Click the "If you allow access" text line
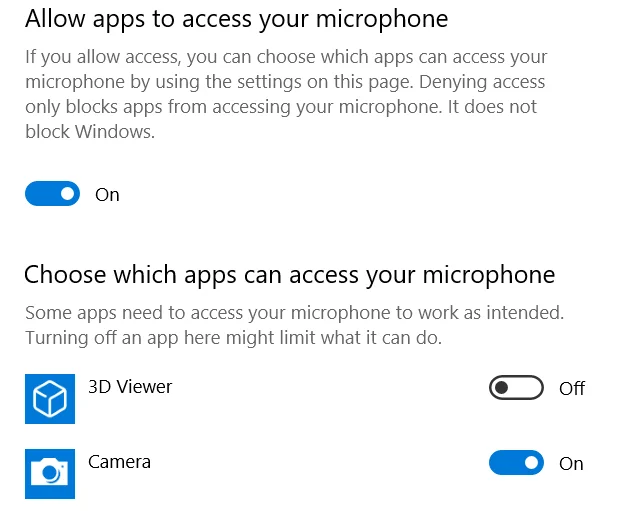The width and height of the screenshot is (625, 511). (x=286, y=57)
